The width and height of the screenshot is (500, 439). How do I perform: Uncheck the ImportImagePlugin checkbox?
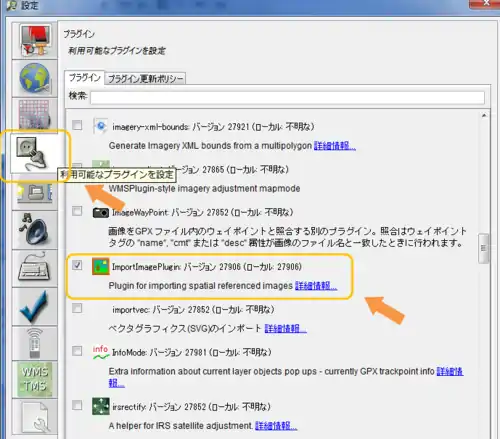[x=77, y=265]
